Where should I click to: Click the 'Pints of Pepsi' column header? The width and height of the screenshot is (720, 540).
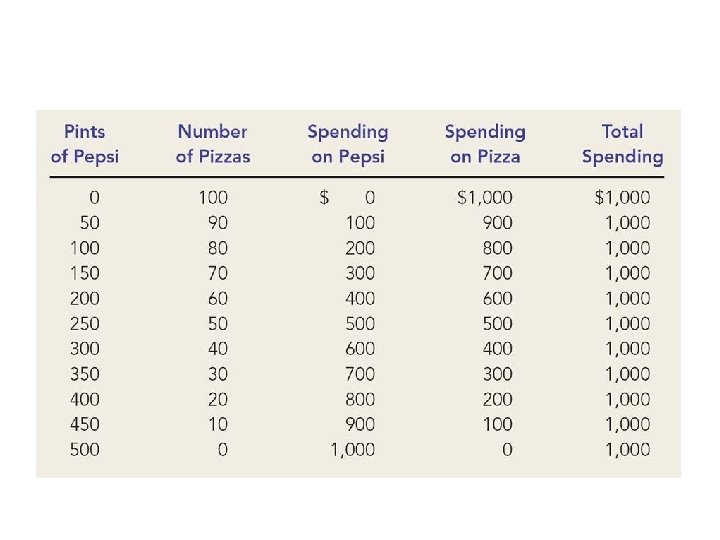[x=84, y=143]
